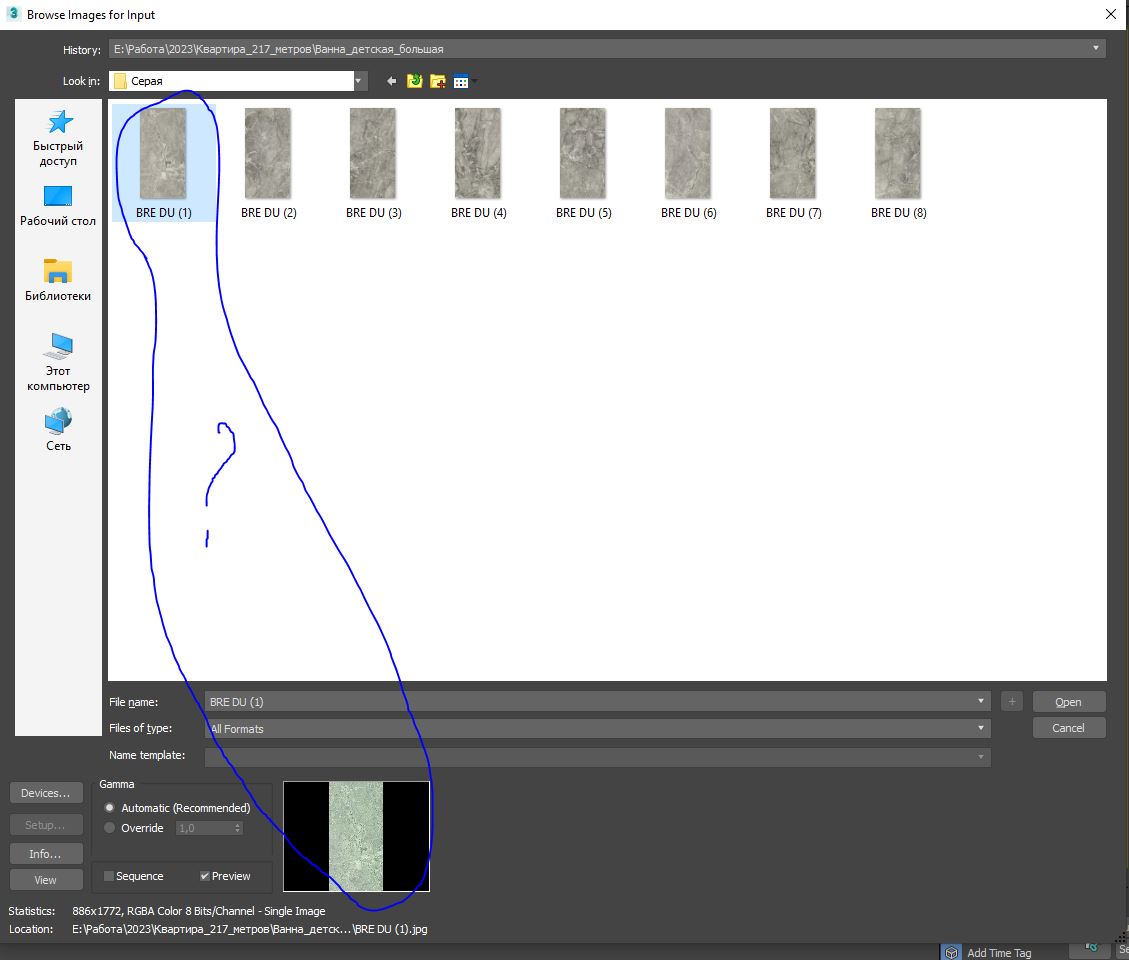Select Automatic (Recommended) gamma option
1129x960 pixels.
pyautogui.click(x=109, y=808)
